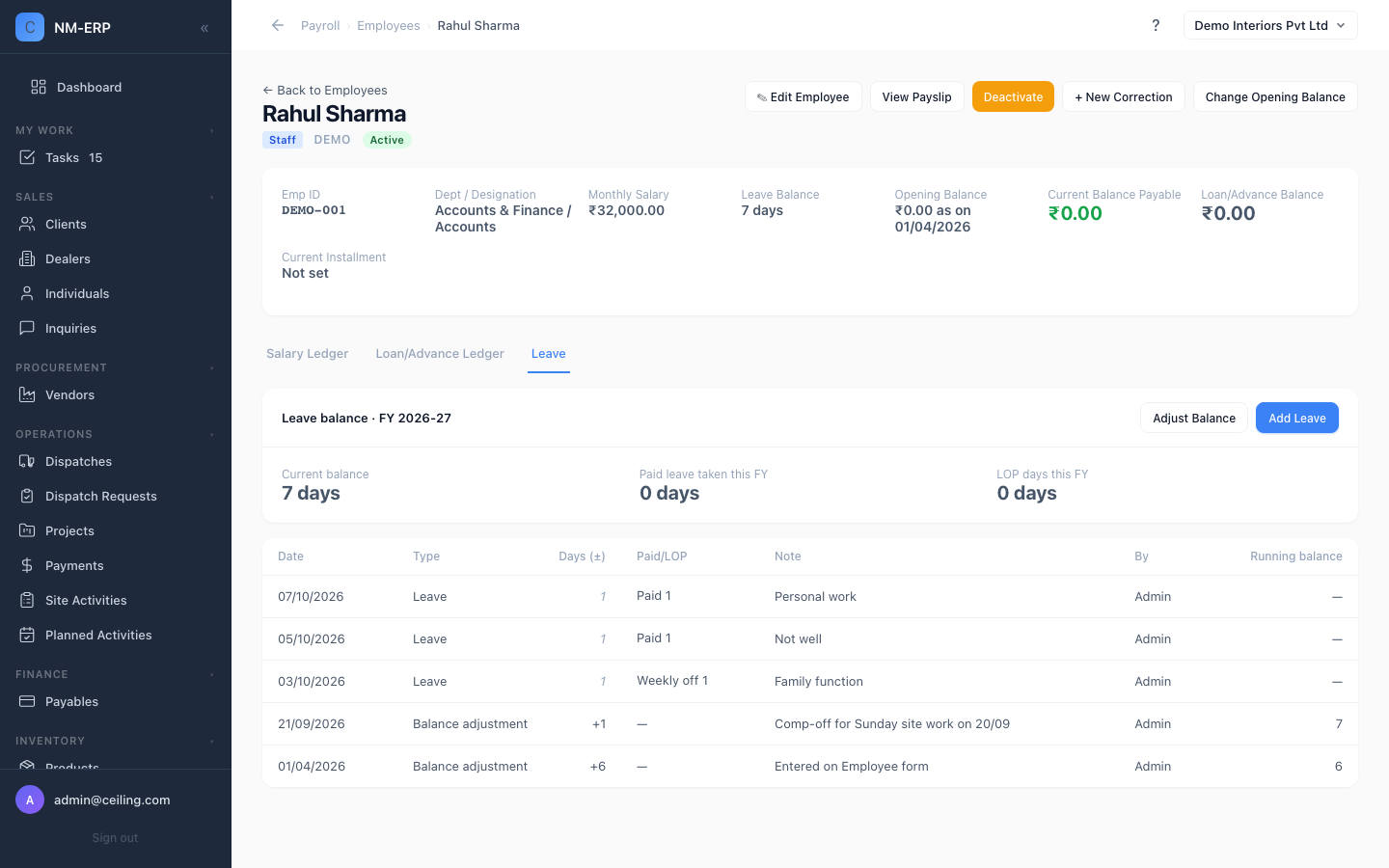Click the NM-ERP logo icon
1389x868 pixels.
(30, 27)
